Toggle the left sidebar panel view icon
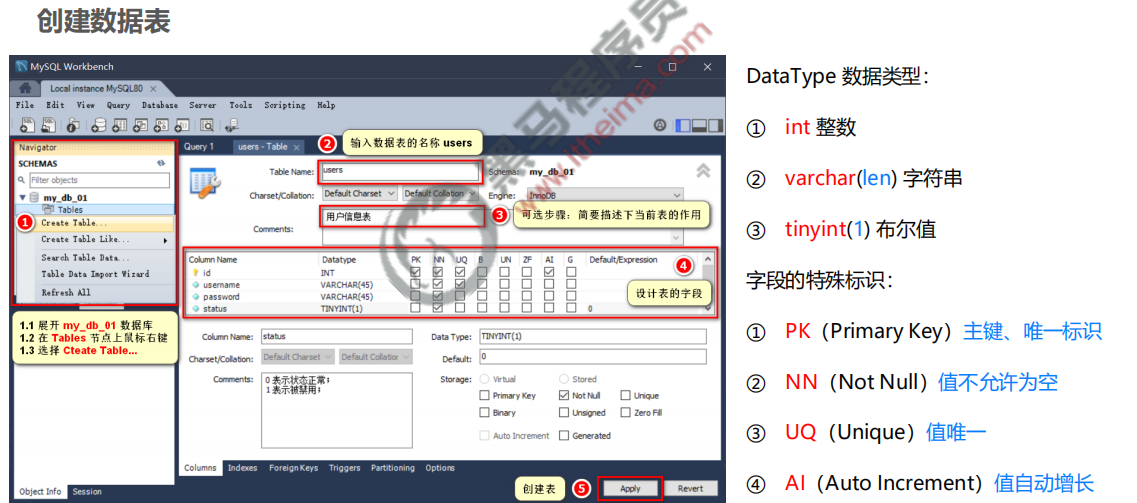 [683, 125]
